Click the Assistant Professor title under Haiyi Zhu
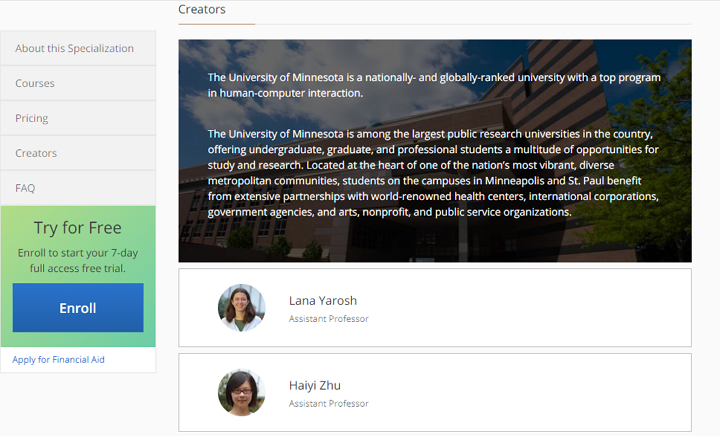This screenshot has width=720, height=436. [x=328, y=404]
